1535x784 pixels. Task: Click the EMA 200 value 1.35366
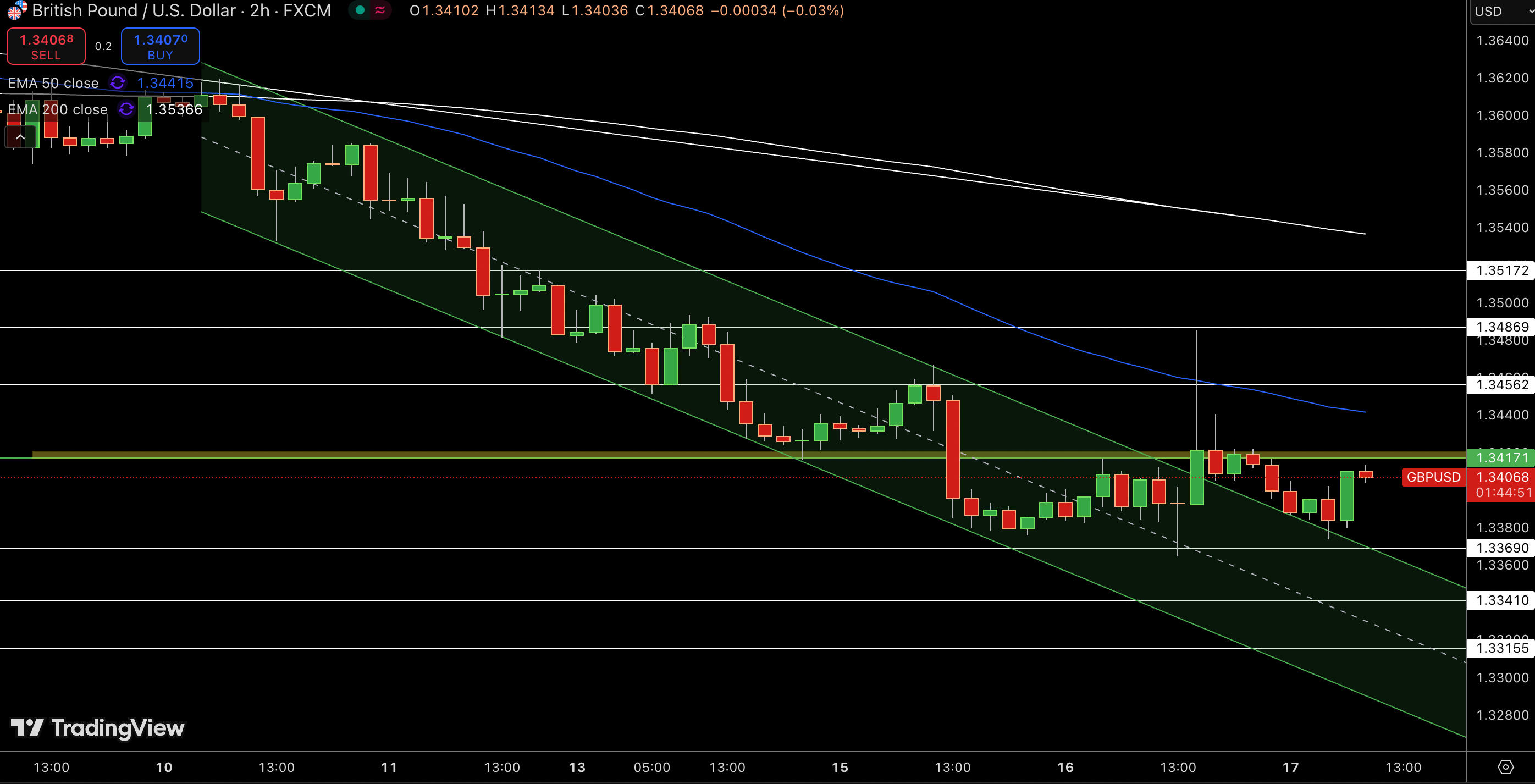coord(175,109)
